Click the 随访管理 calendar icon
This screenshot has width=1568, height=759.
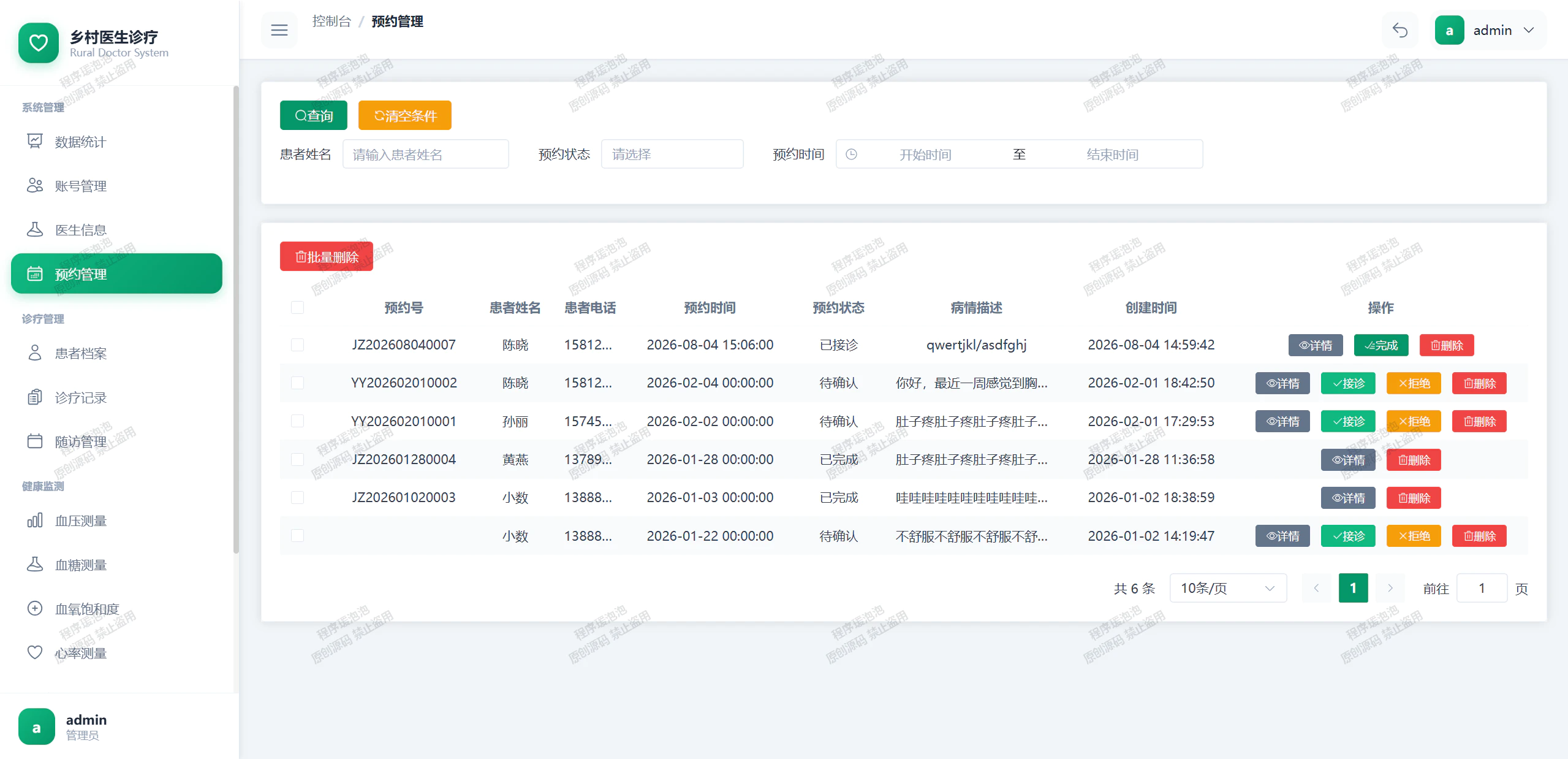pos(35,441)
